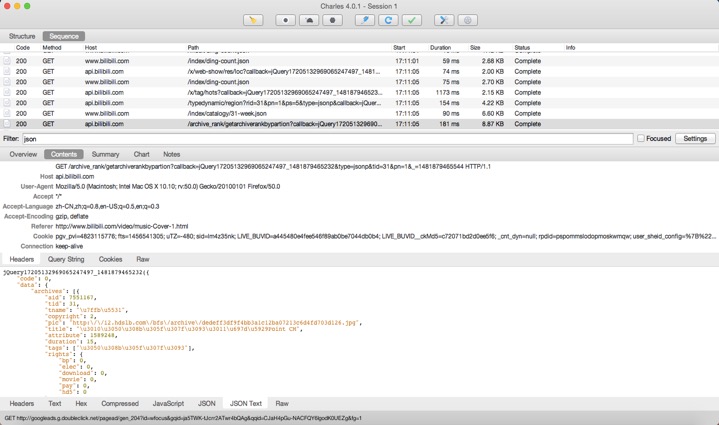Sort by the Size column header

(475, 48)
